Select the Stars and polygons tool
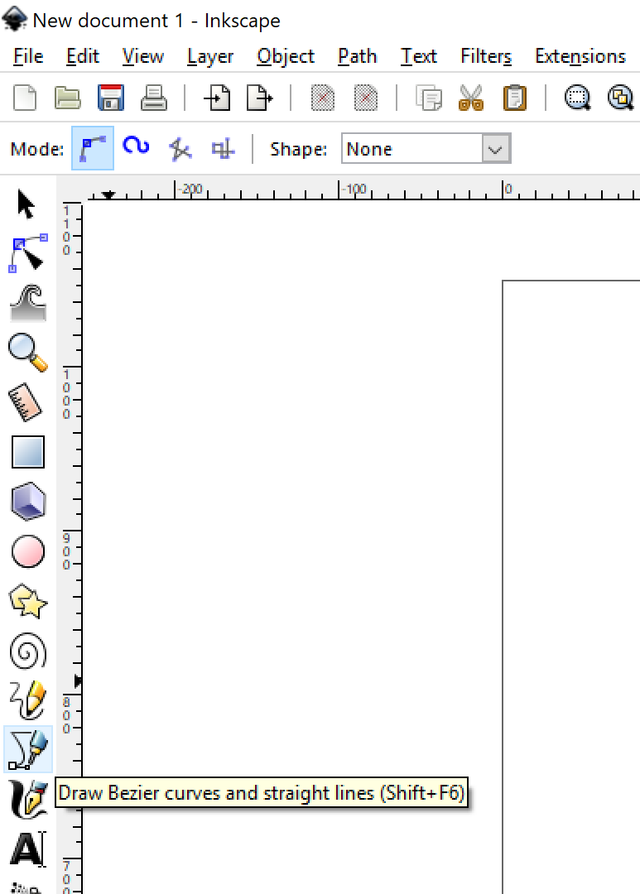Viewport: 640px width, 894px height. pyautogui.click(x=28, y=602)
